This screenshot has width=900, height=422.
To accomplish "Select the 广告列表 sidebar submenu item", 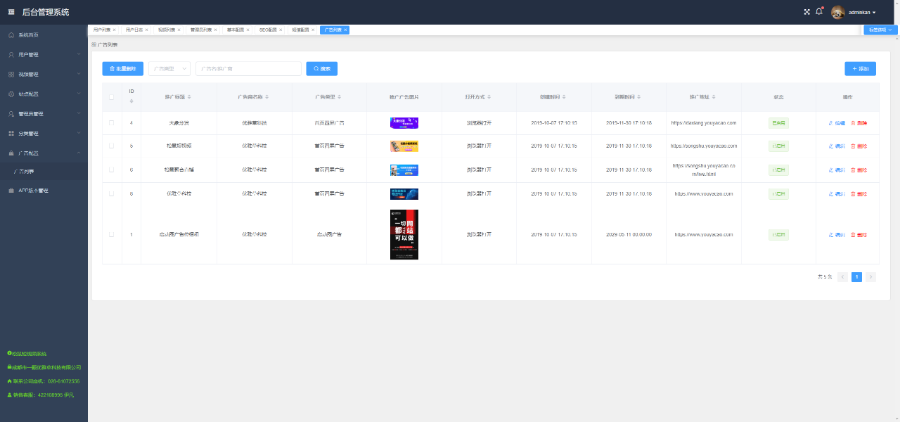I will click(44, 172).
